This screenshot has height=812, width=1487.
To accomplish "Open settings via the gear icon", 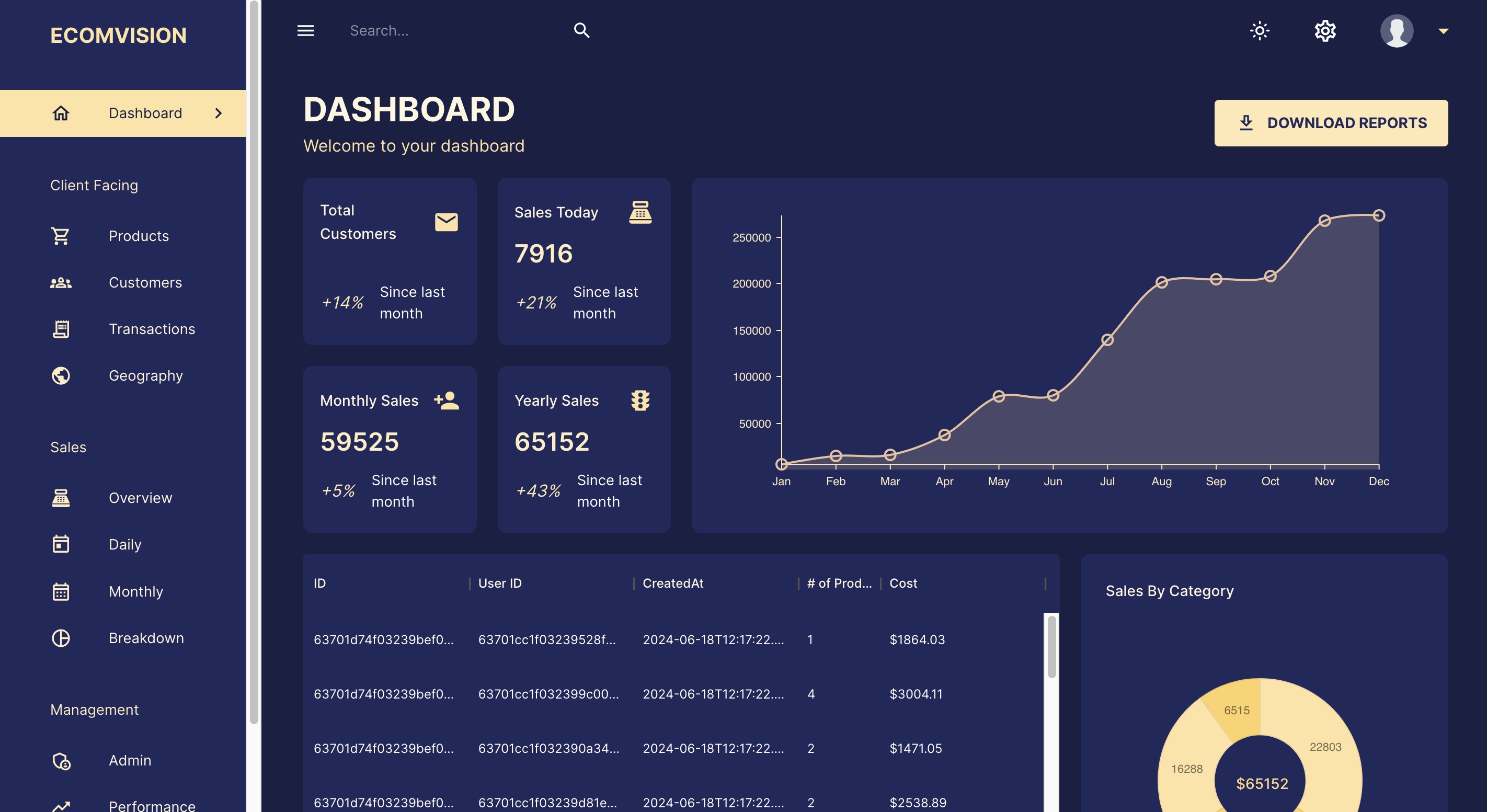I will (1325, 30).
